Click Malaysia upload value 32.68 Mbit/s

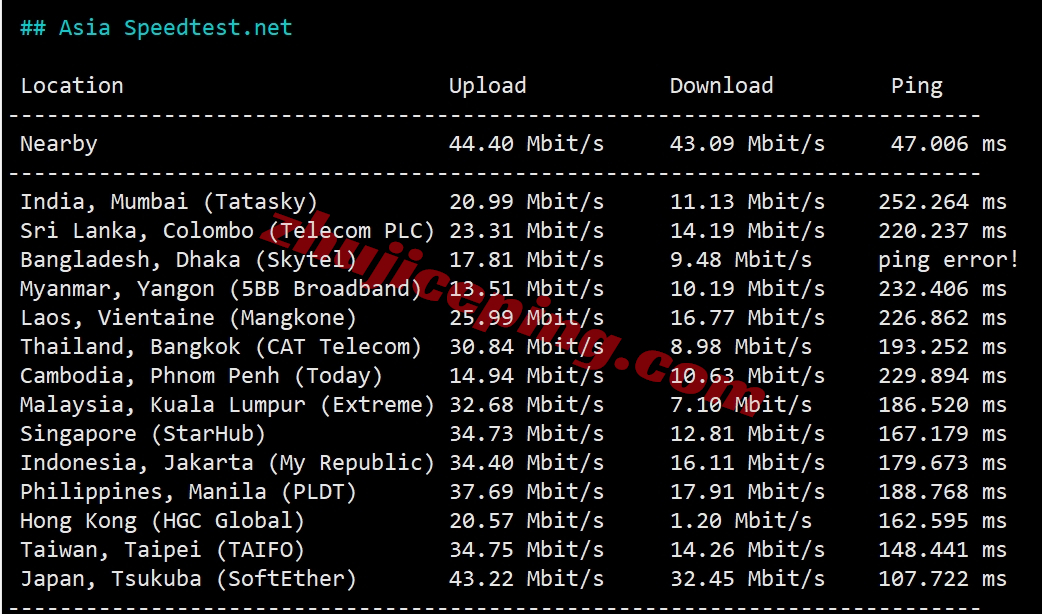[526, 404]
